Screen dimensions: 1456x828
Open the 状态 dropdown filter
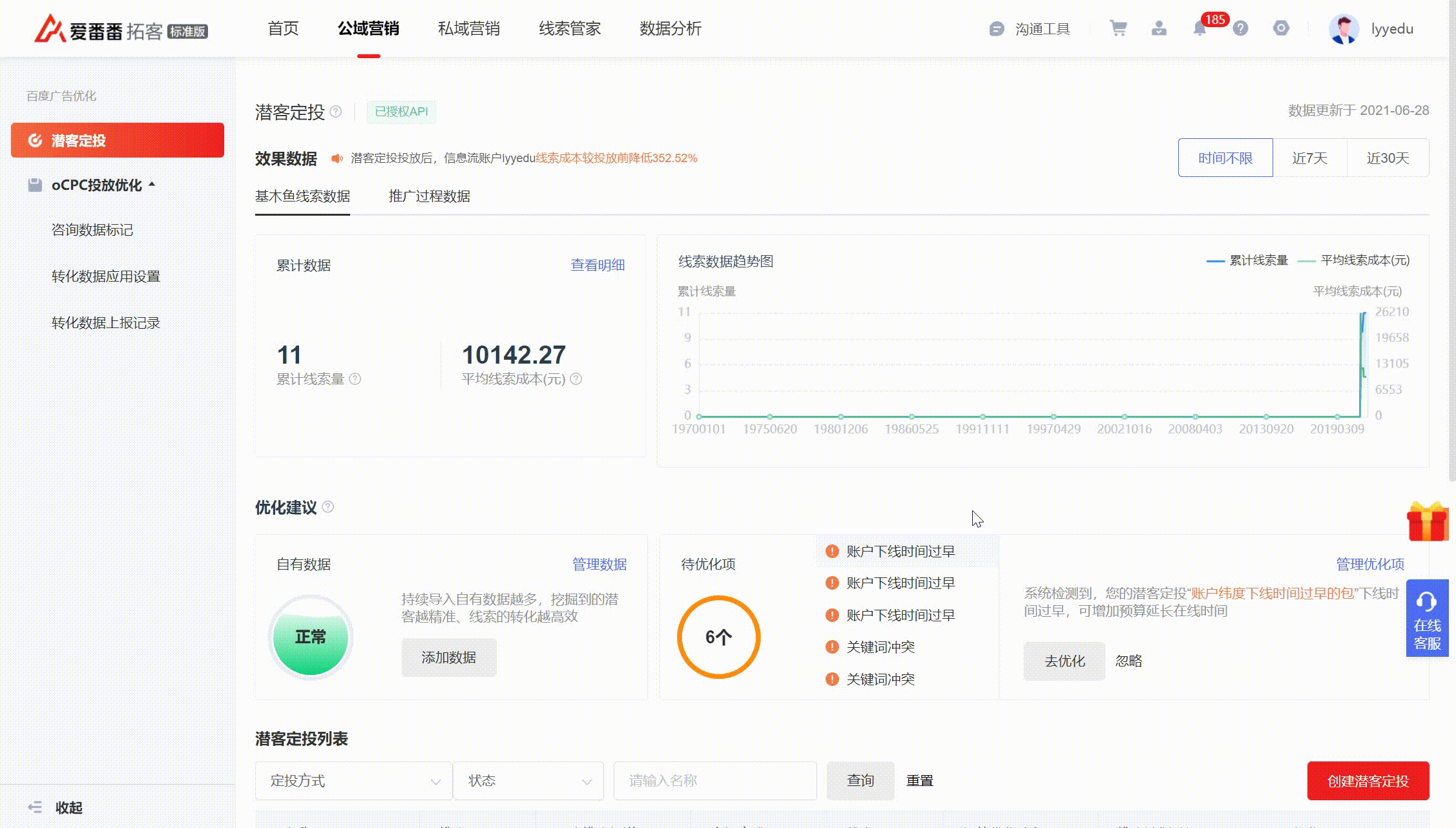click(528, 781)
